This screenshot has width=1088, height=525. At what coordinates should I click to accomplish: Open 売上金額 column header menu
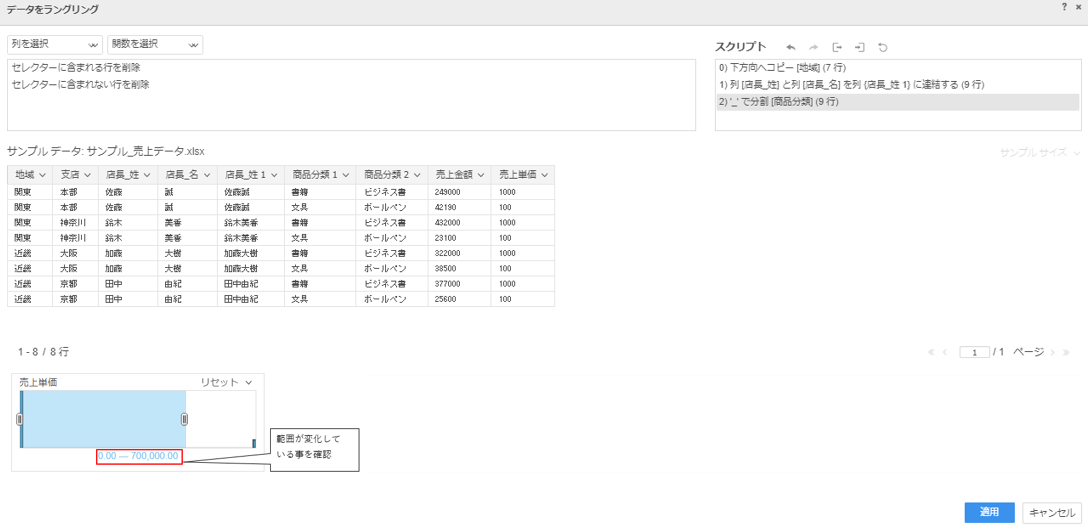[x=480, y=175]
